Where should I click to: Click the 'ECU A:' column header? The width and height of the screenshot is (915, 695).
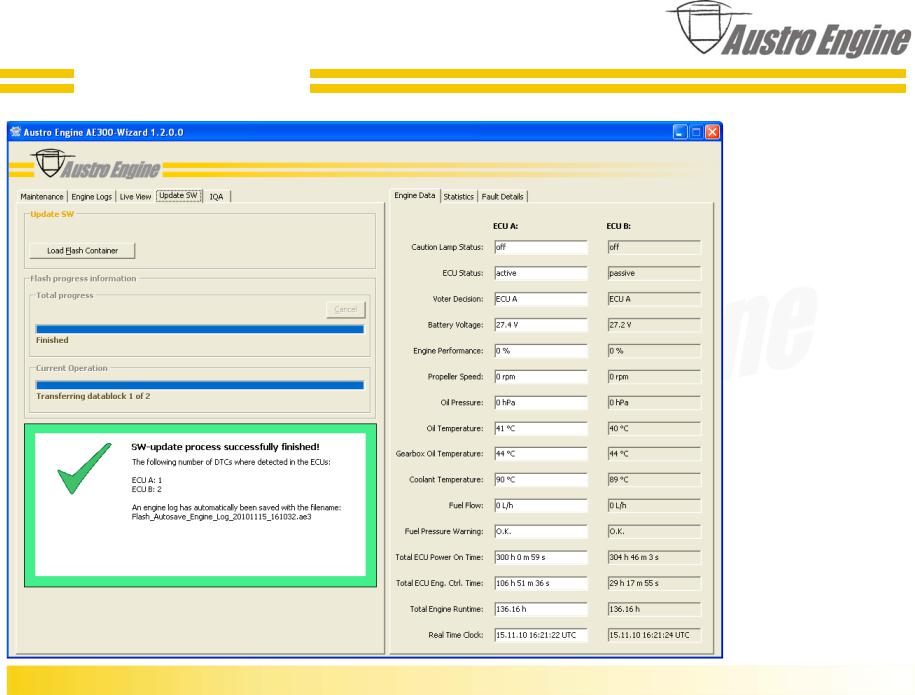coord(505,226)
